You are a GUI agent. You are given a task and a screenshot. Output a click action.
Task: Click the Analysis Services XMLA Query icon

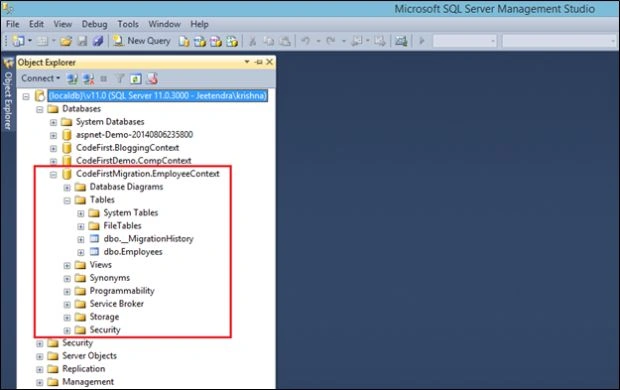[232, 41]
